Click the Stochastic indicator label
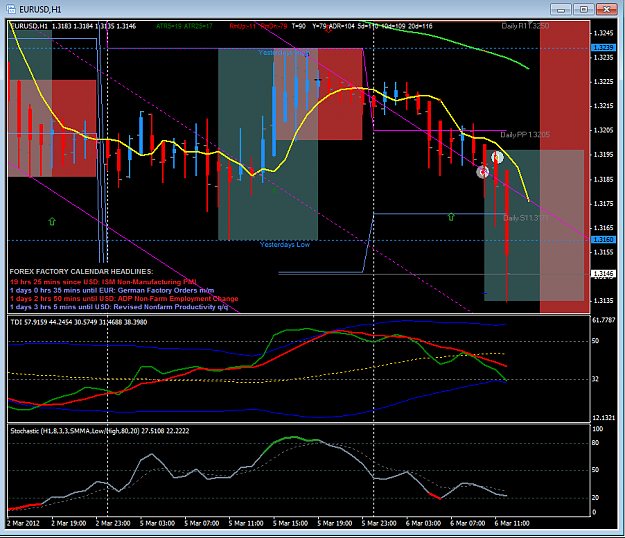Image resolution: width=625 pixels, height=538 pixels. [x=100, y=431]
